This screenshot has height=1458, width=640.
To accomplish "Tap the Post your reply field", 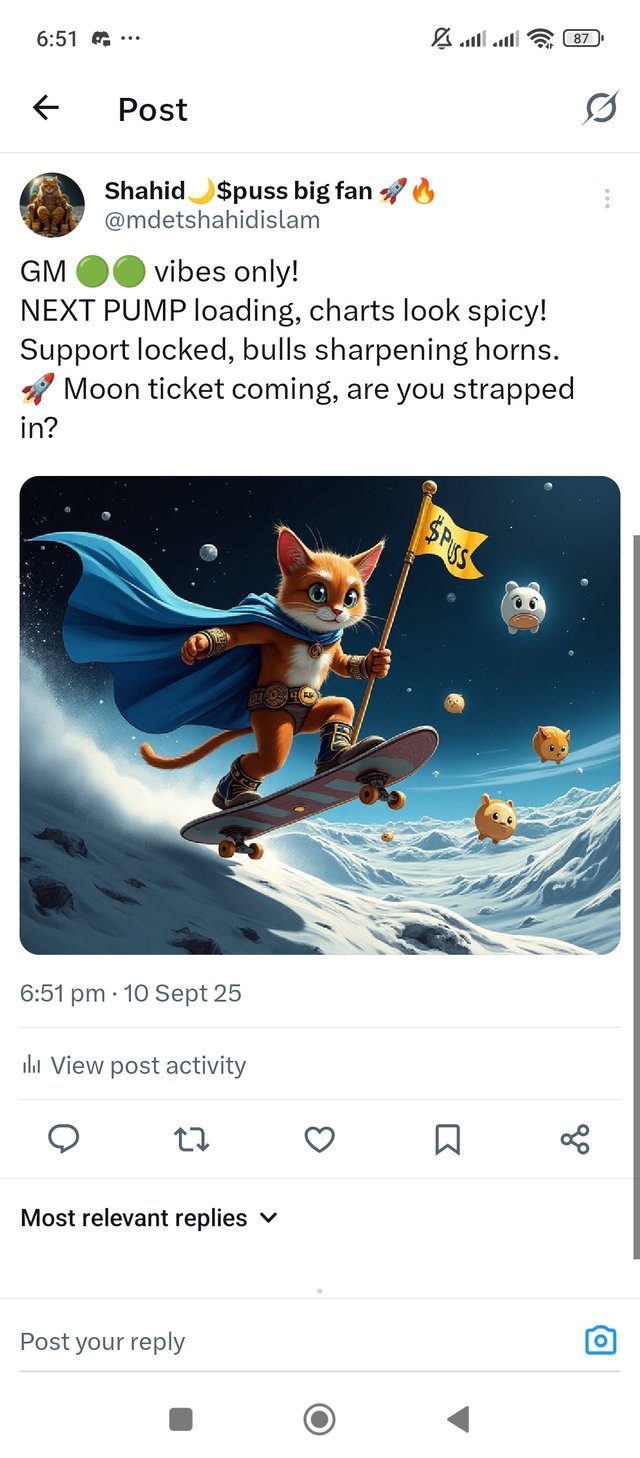I will click(290, 1341).
